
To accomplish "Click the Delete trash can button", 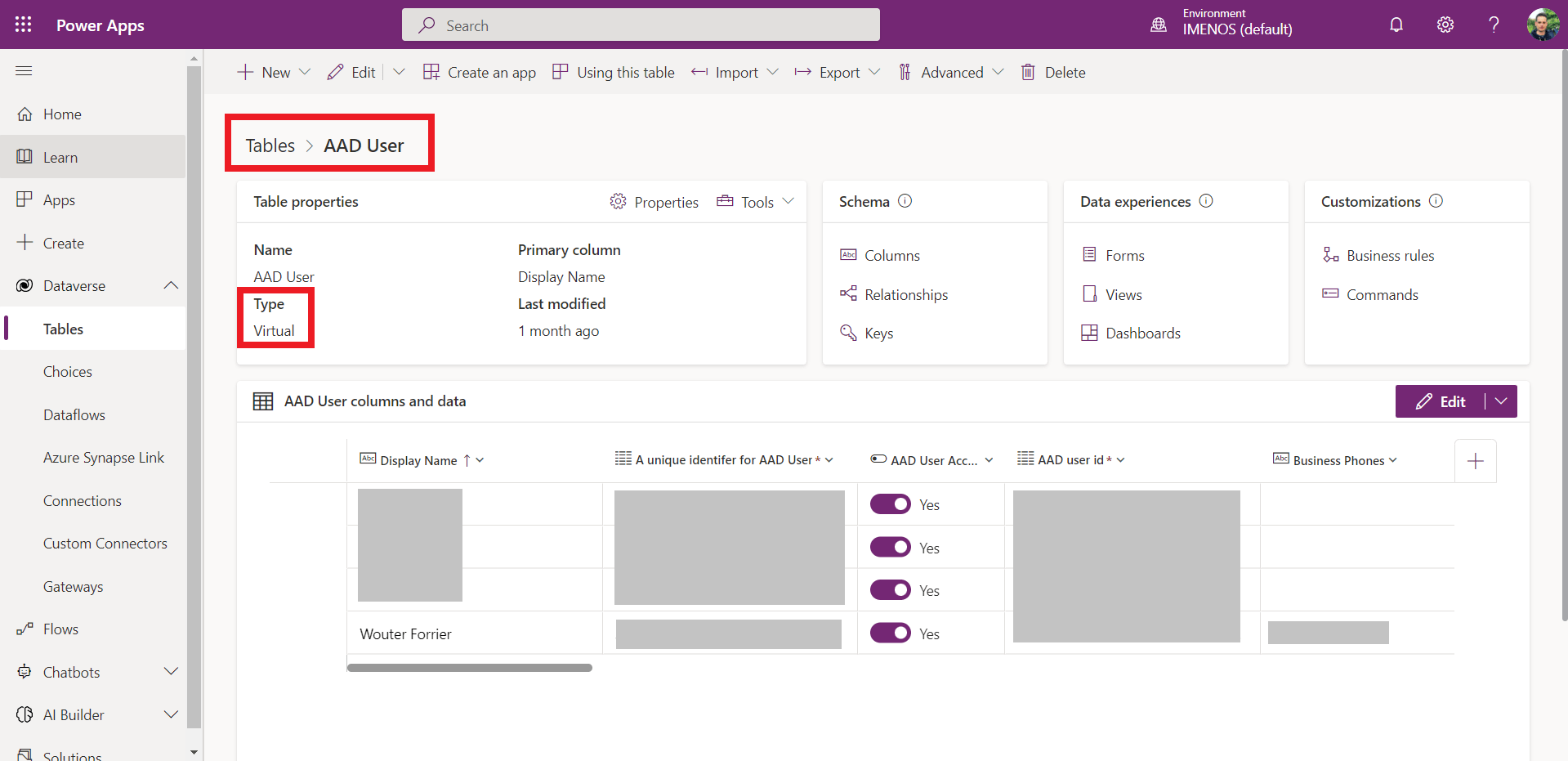I will [x=1053, y=72].
